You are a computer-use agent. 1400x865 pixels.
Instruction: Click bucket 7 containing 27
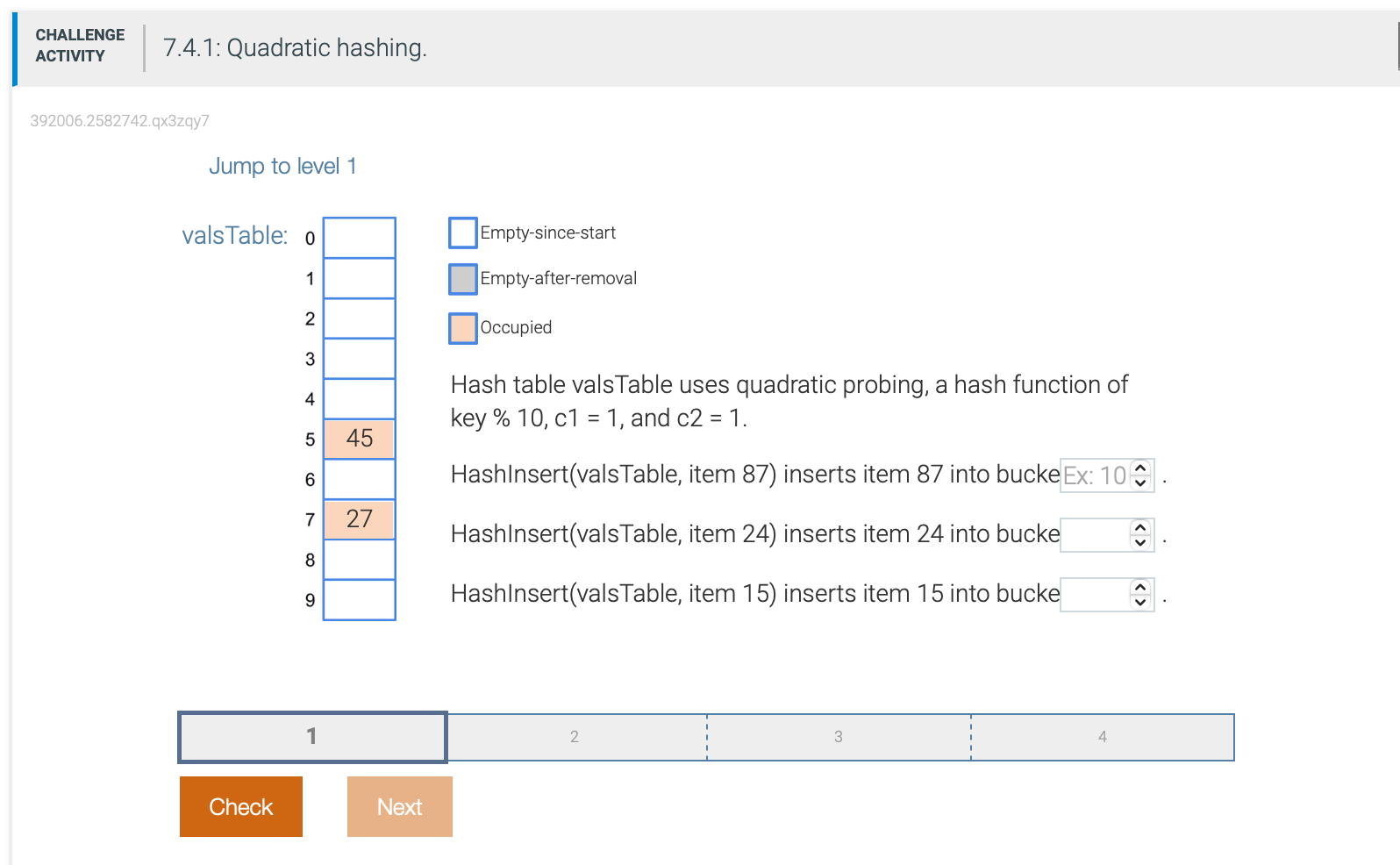[x=360, y=519]
